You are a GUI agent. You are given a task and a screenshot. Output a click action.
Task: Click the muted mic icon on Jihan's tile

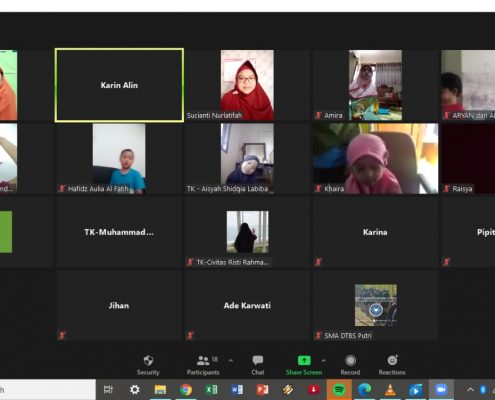(62, 335)
